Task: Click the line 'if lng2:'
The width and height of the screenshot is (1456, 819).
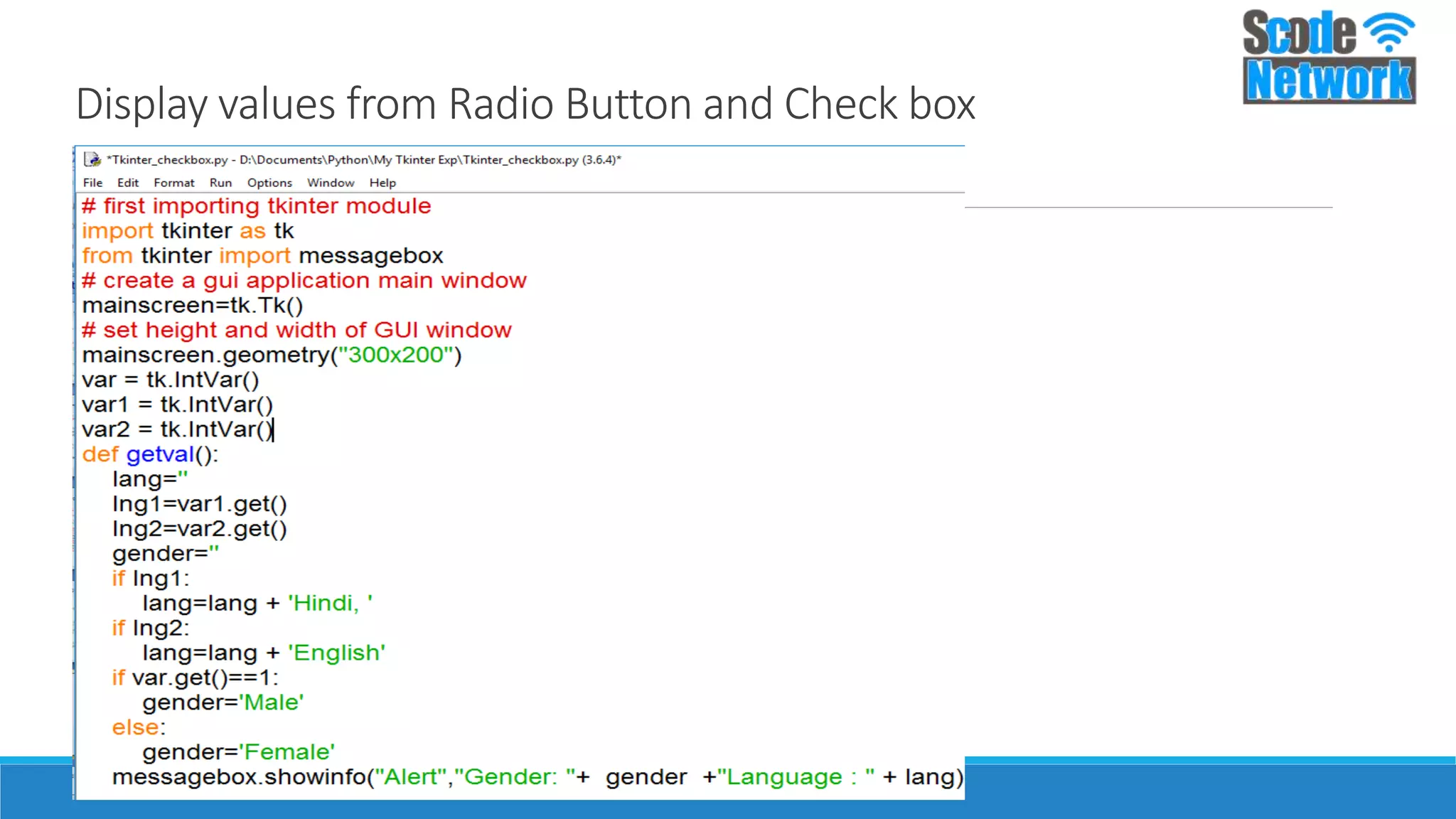Action: pos(151,628)
